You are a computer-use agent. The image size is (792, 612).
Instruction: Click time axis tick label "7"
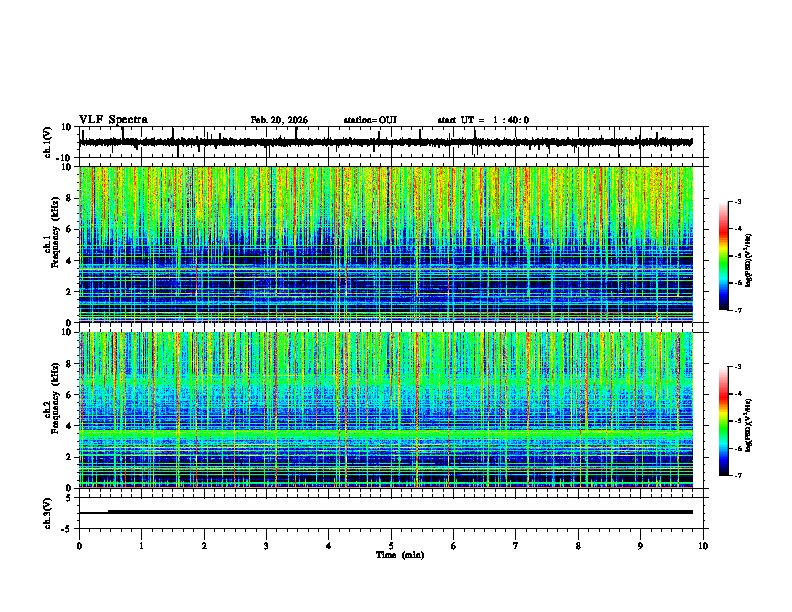click(x=516, y=546)
